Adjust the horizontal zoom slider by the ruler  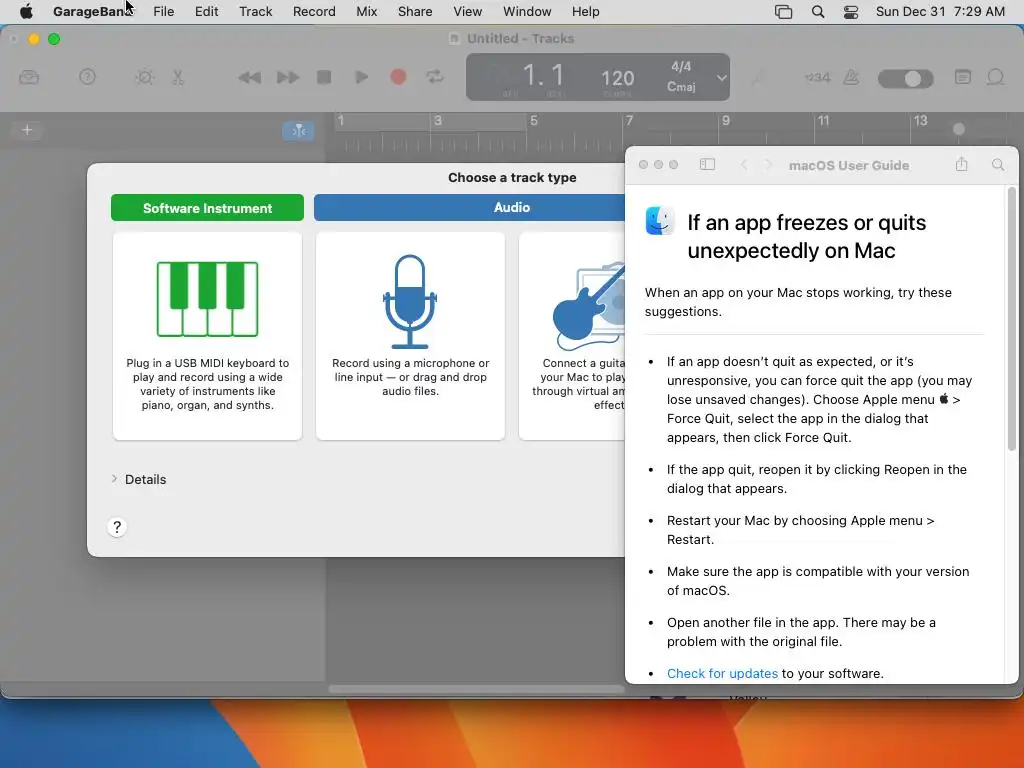959,129
